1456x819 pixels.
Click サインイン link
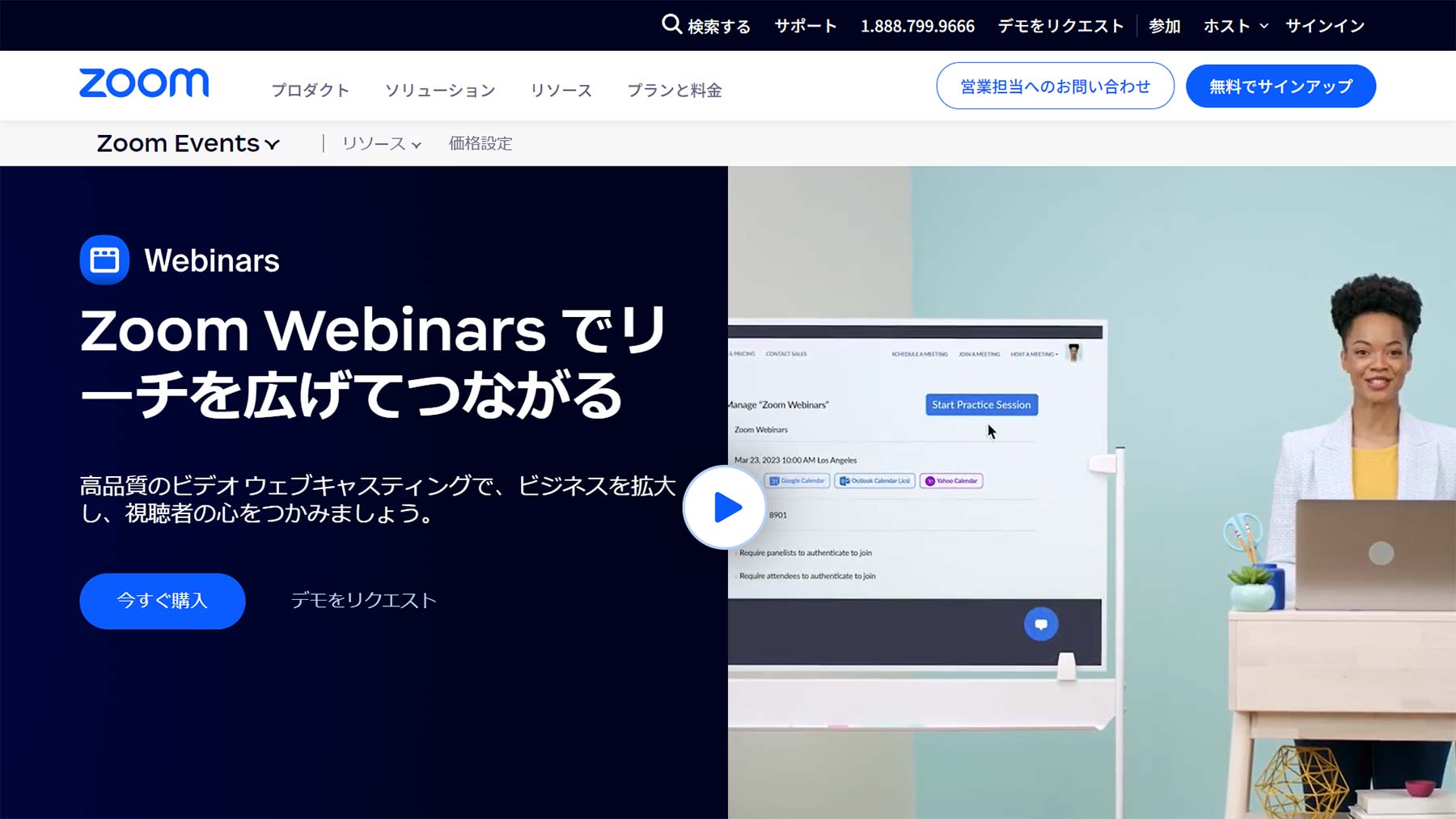pyautogui.click(x=1325, y=26)
